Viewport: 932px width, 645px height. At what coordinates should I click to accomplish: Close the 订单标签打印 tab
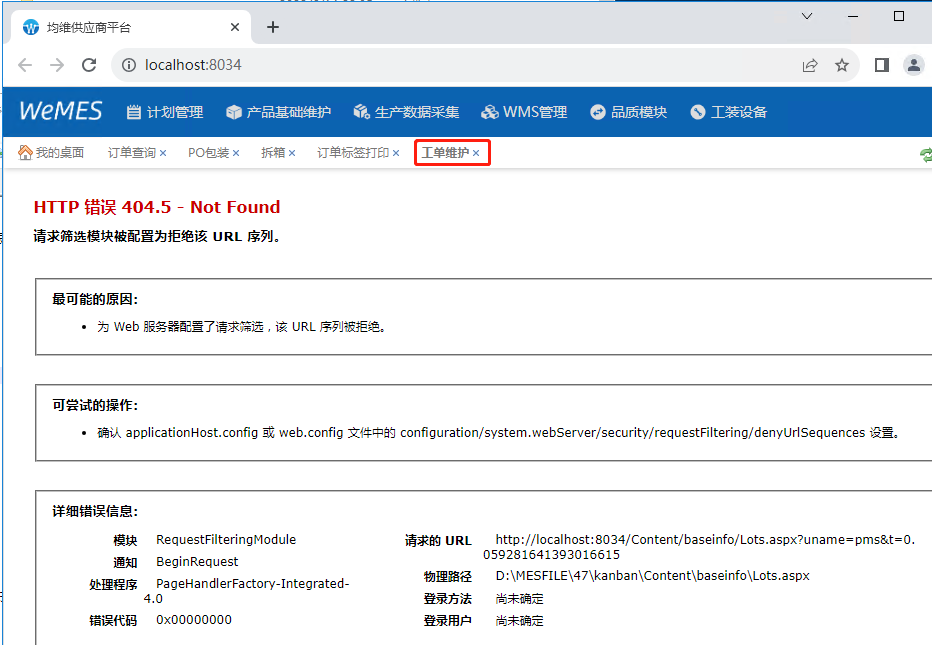click(x=396, y=154)
